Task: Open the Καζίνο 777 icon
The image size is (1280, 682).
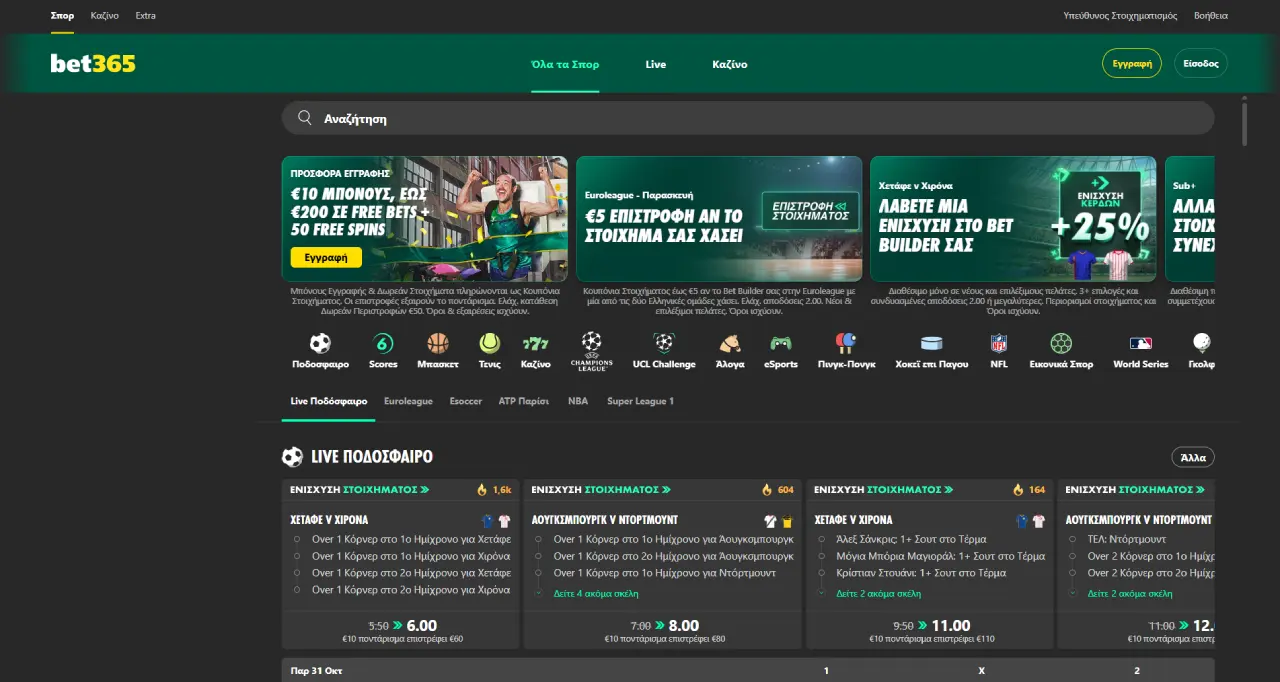Action: [x=536, y=344]
